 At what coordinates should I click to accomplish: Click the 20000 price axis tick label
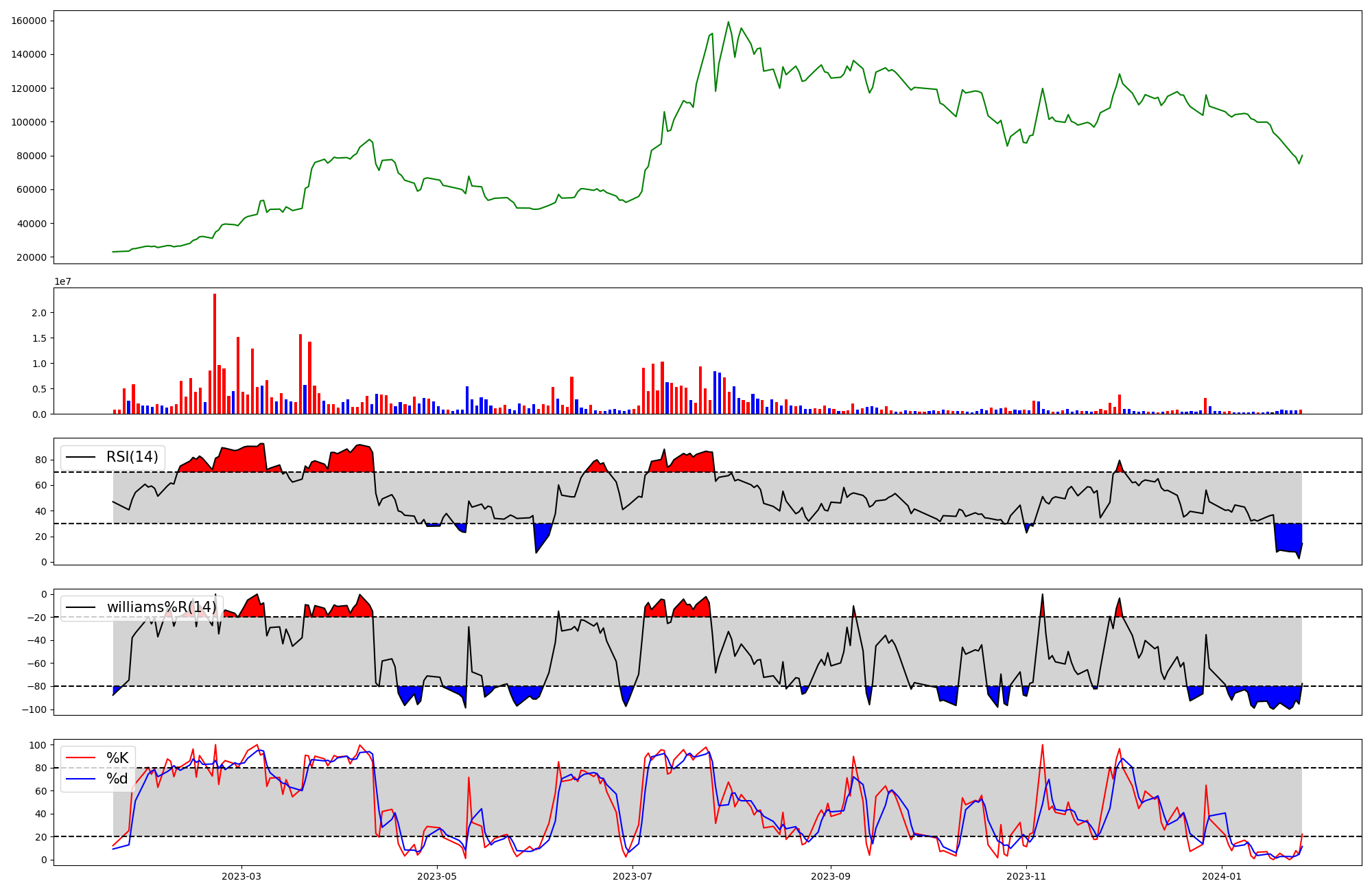coord(32,257)
